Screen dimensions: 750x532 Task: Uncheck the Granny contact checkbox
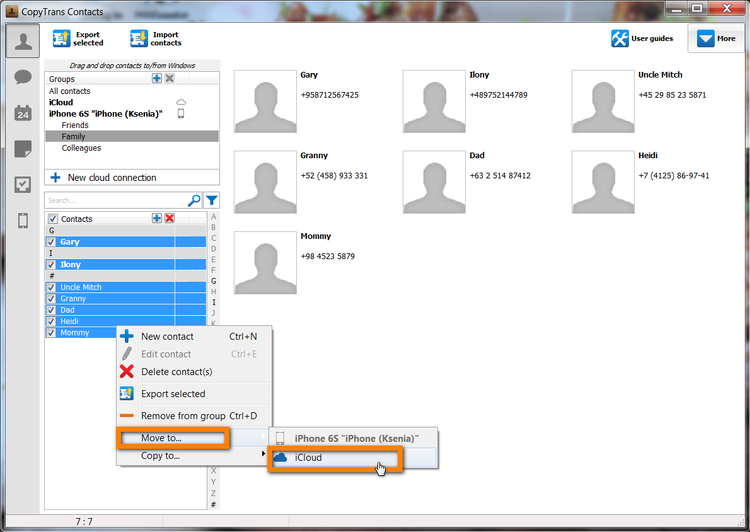pyautogui.click(x=51, y=299)
